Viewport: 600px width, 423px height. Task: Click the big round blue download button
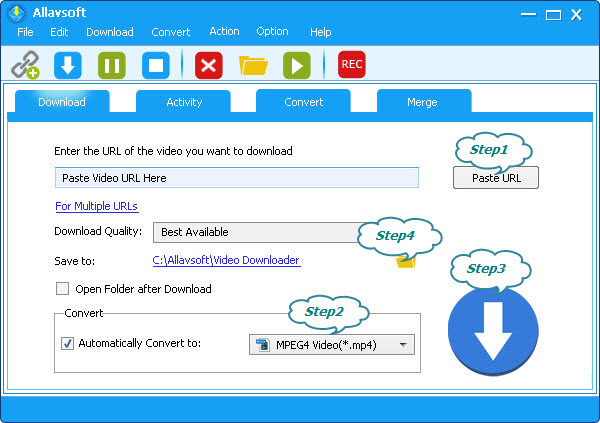coord(493,332)
